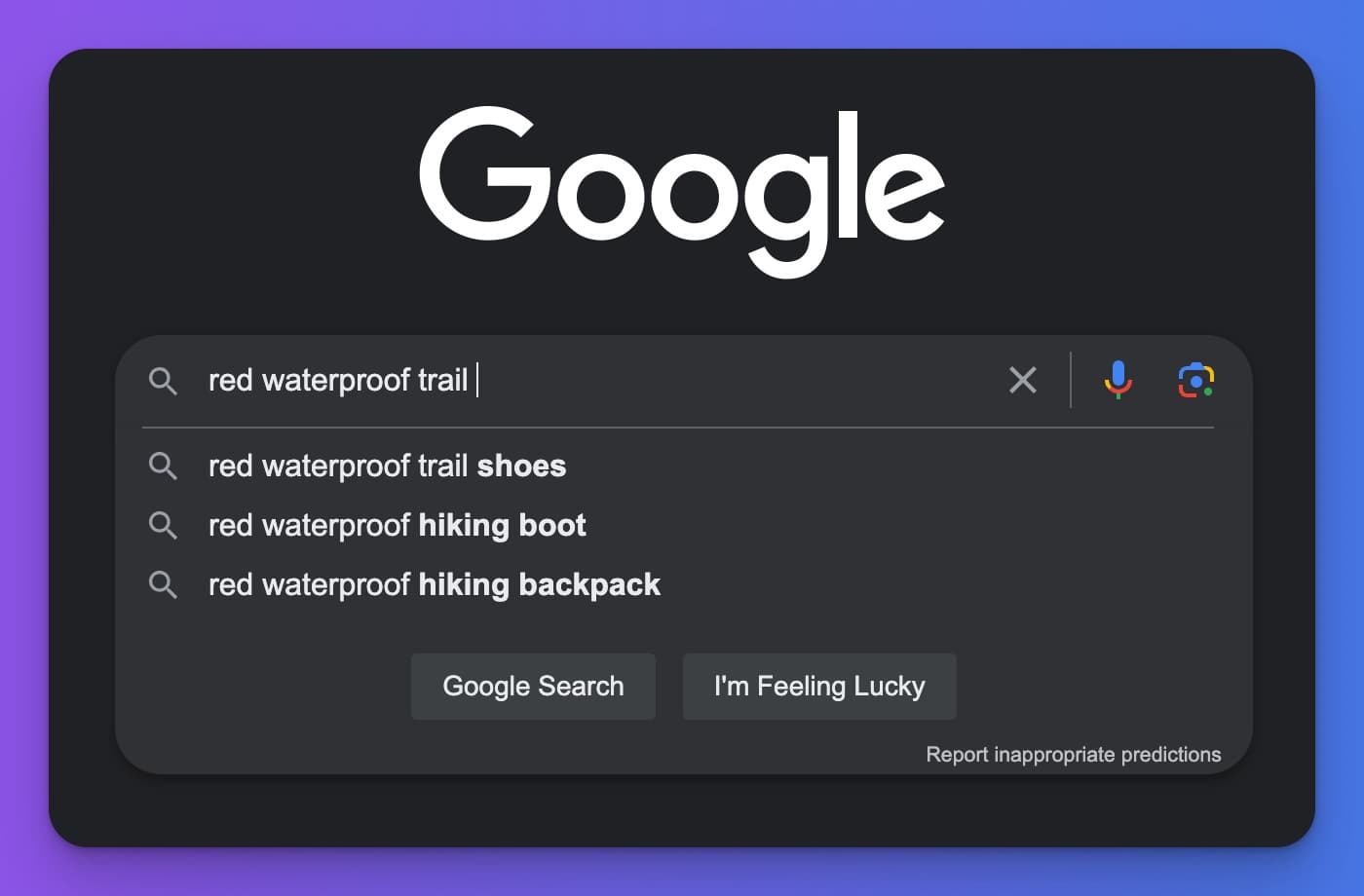Click the magnifier icon inside the search bar
Image resolution: width=1364 pixels, height=896 pixels.
click(x=164, y=381)
